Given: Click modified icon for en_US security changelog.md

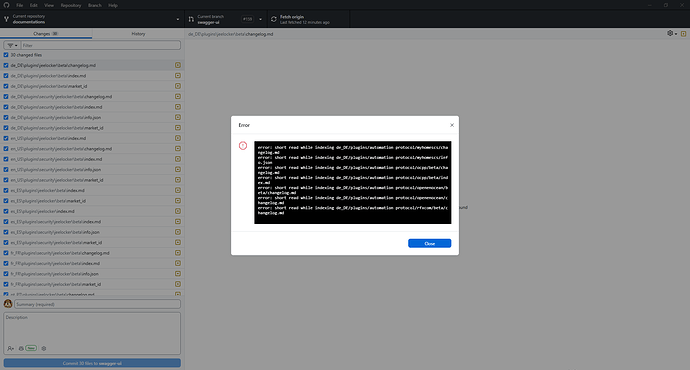Looking at the screenshot, I should pyautogui.click(x=178, y=149).
